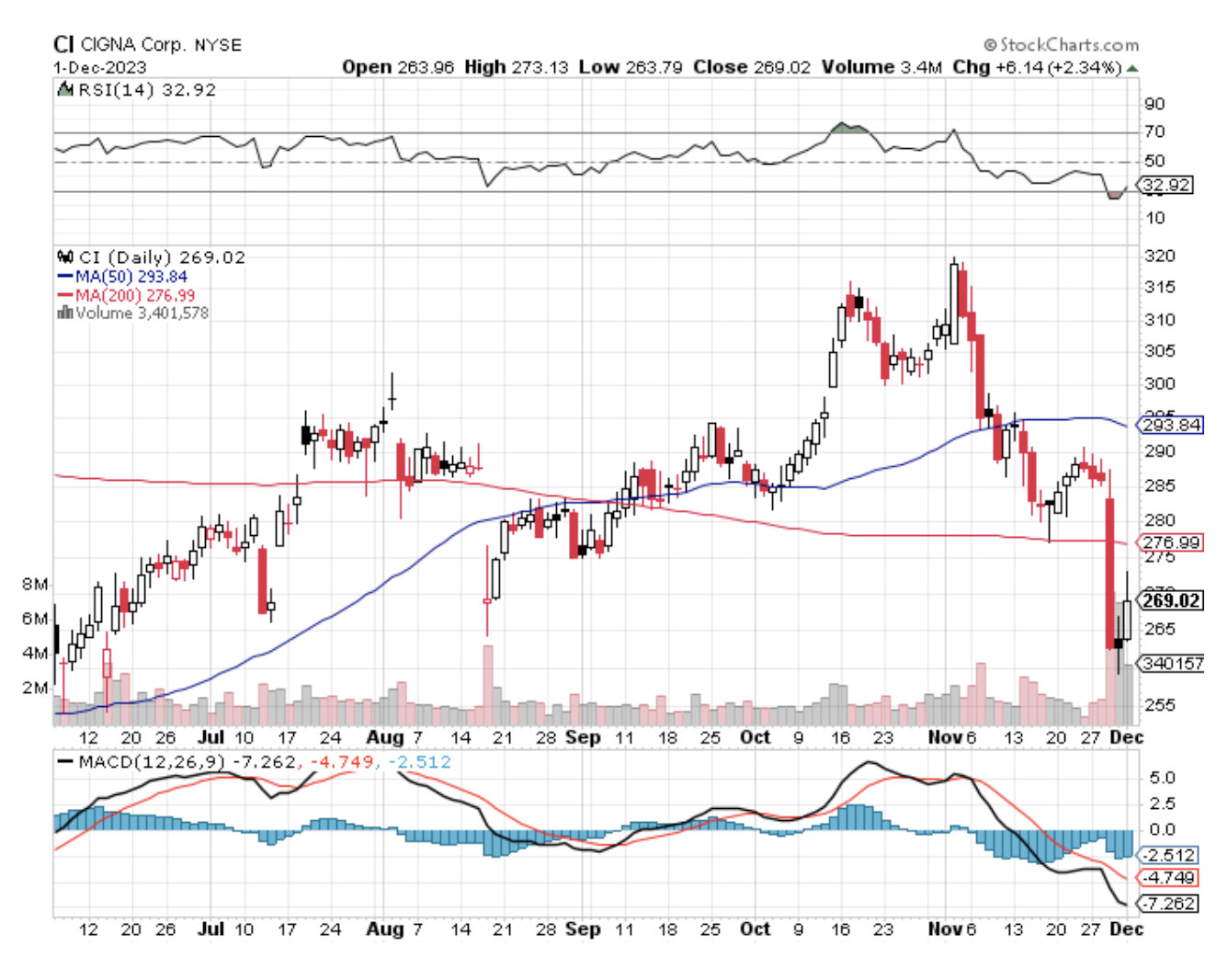This screenshot has width=1228, height=980.
Task: Click the StockCharts.com watermark
Action: (1061, 44)
